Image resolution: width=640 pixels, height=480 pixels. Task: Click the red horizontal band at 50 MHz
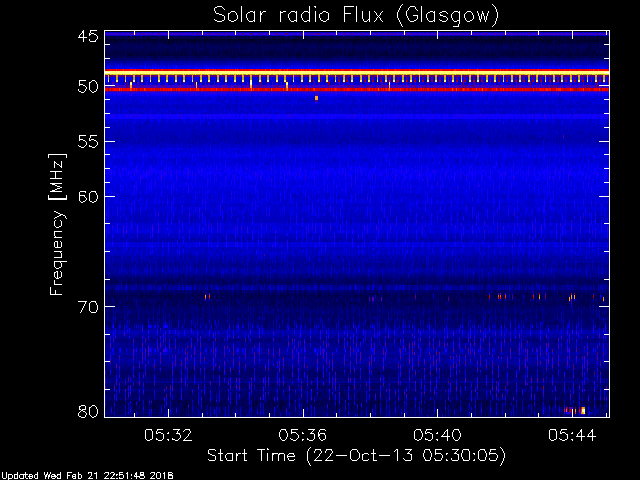[x=357, y=89]
